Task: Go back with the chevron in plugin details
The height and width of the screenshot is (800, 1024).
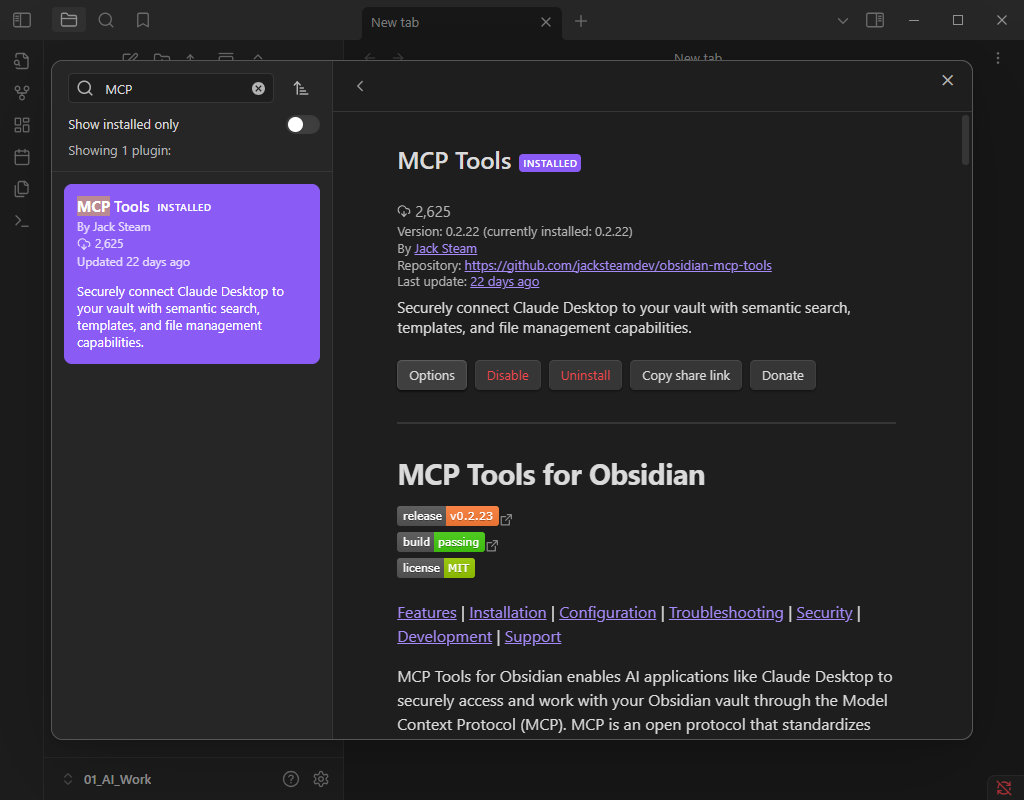Action: [x=360, y=86]
